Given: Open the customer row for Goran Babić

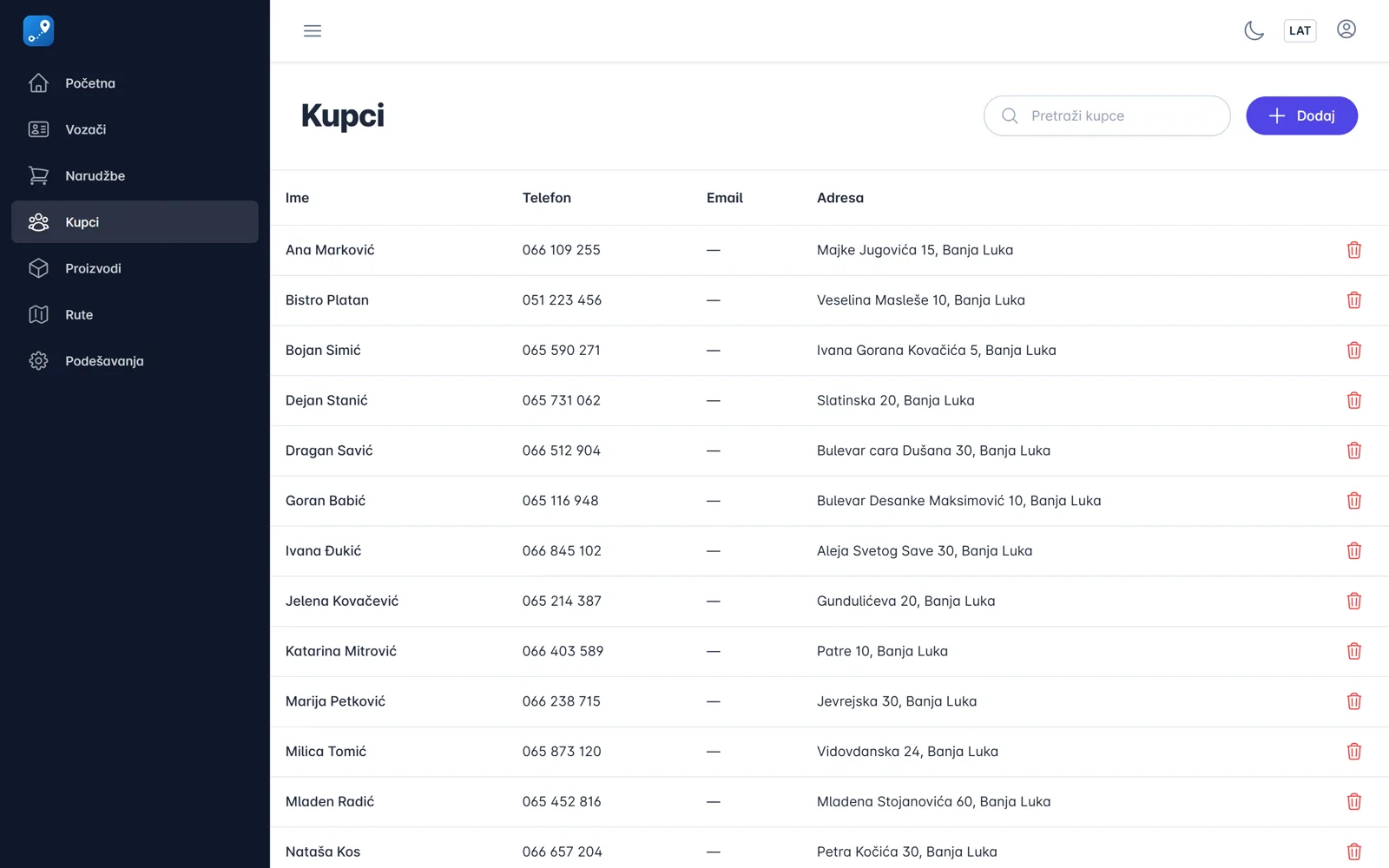Looking at the screenshot, I should pyautogui.click(x=829, y=501).
